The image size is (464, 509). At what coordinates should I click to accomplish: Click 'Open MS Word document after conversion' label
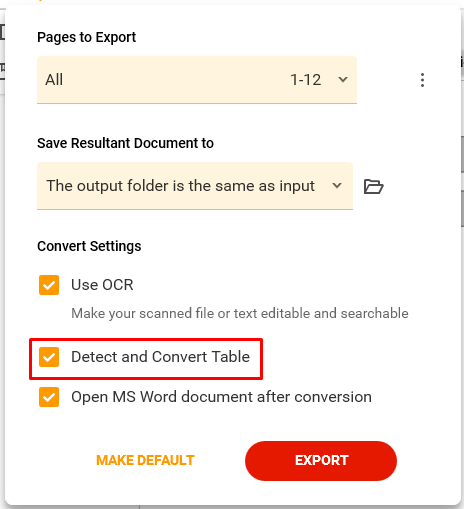(221, 397)
